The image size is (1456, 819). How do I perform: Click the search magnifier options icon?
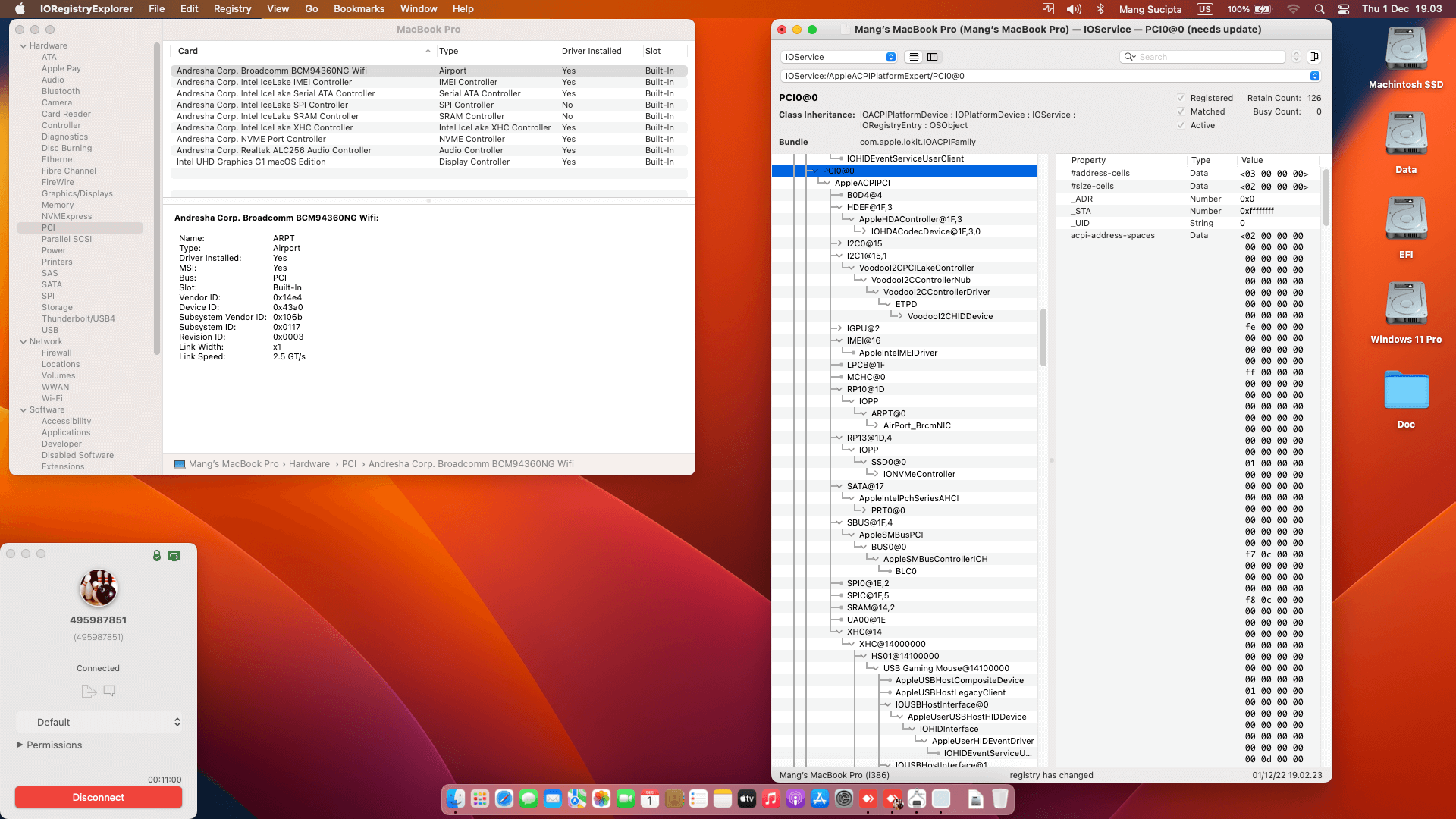[x=1130, y=57]
